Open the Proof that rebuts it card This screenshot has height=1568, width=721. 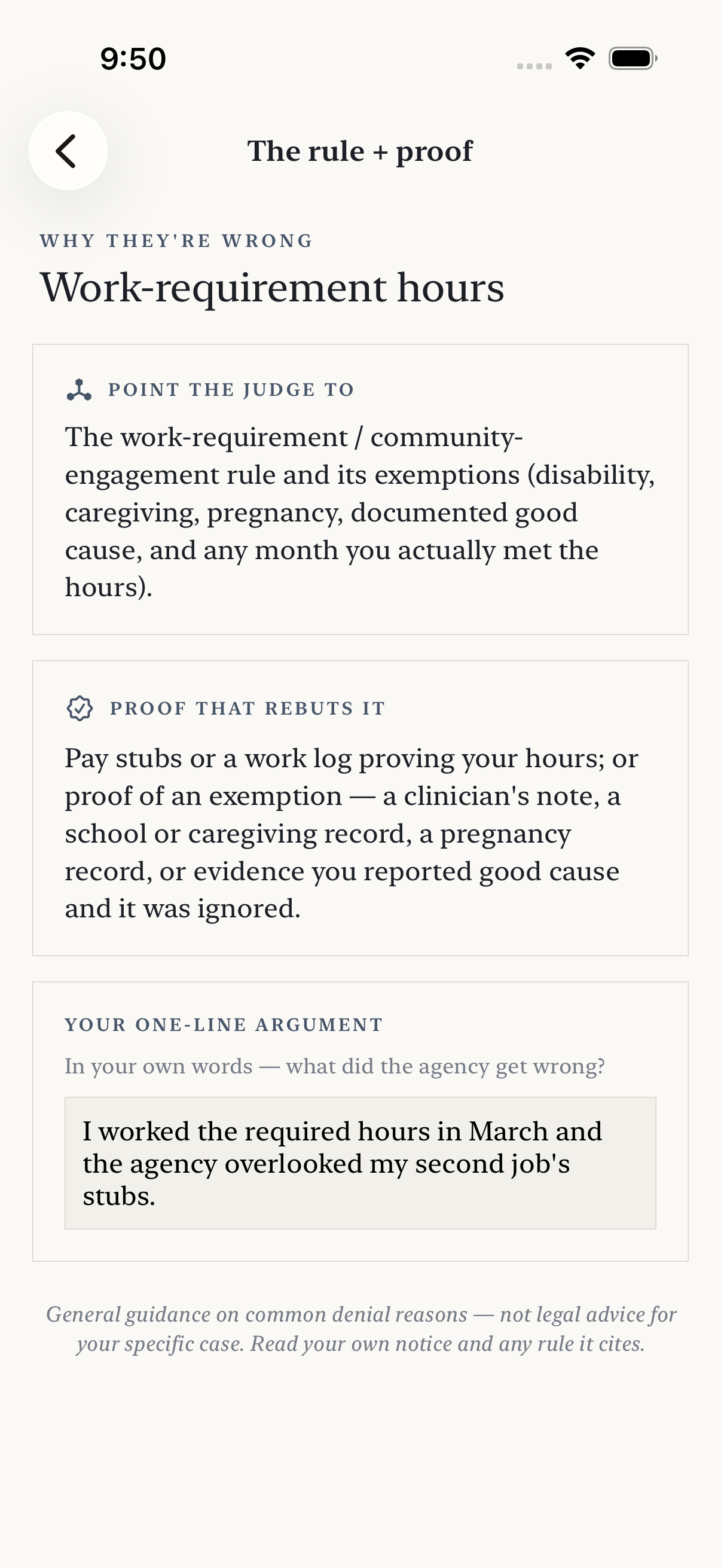click(x=360, y=809)
